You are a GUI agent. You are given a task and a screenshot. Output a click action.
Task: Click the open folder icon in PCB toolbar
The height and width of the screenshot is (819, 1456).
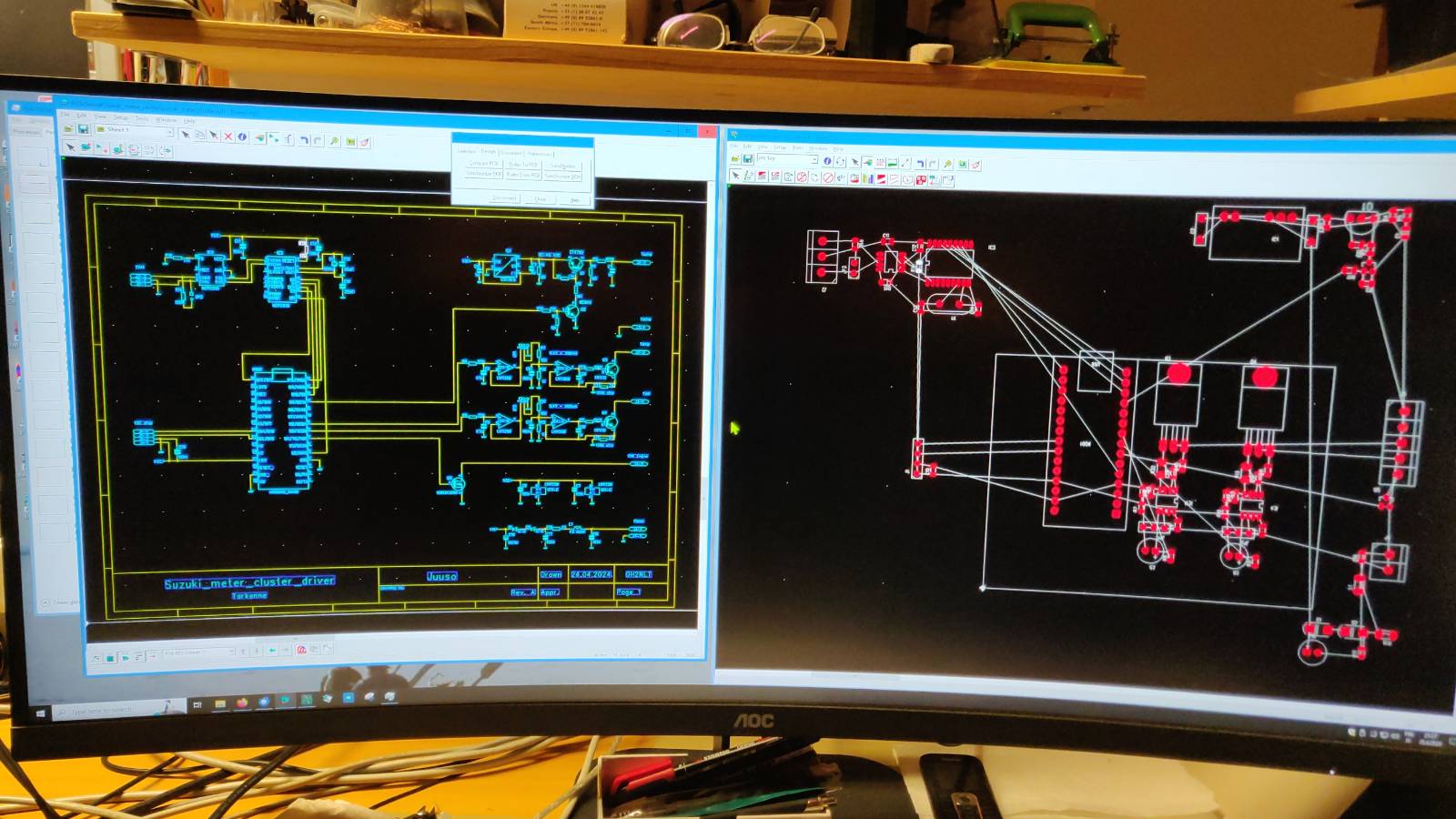734,159
